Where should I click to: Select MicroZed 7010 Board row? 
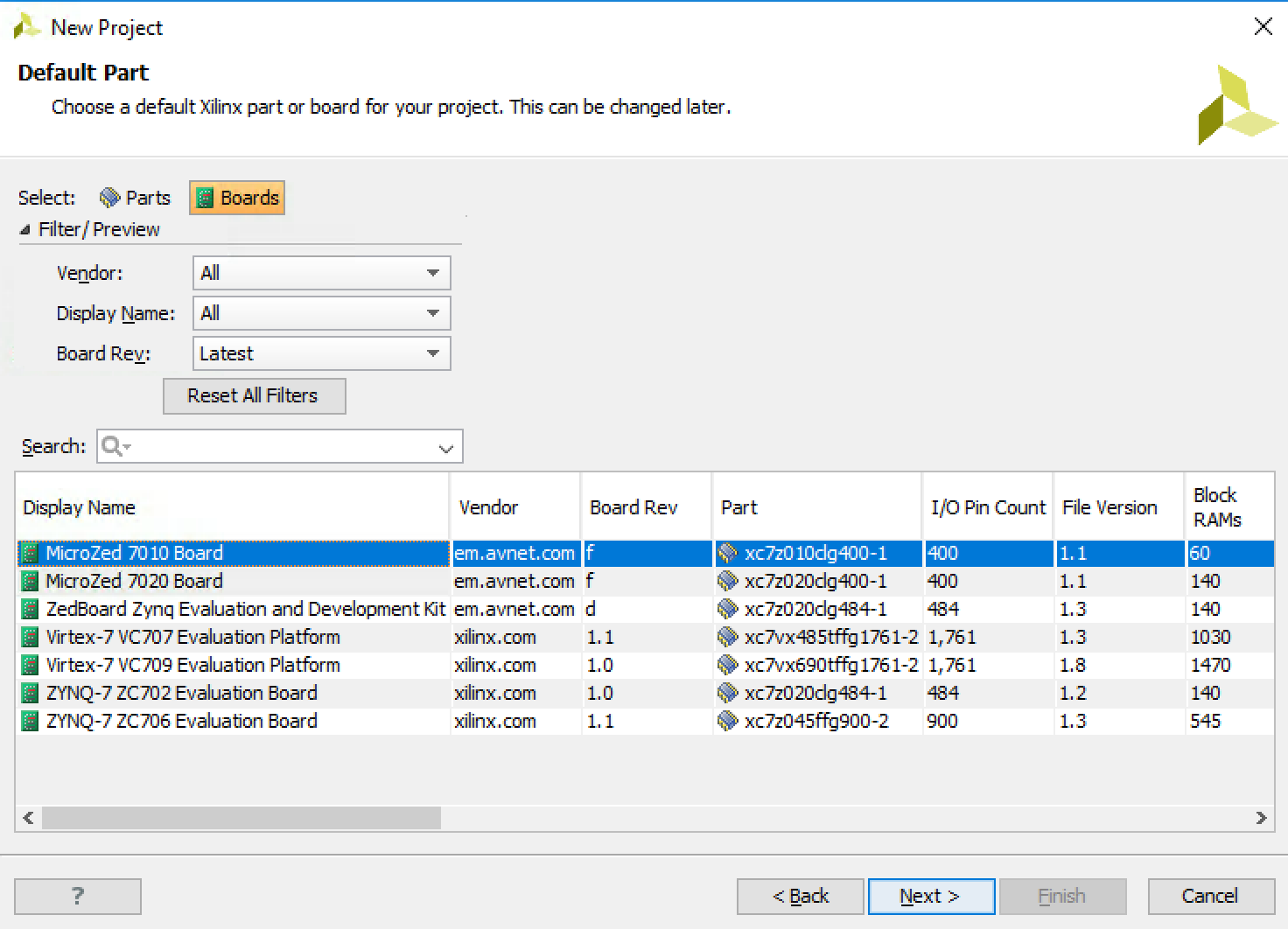[x=645, y=553]
